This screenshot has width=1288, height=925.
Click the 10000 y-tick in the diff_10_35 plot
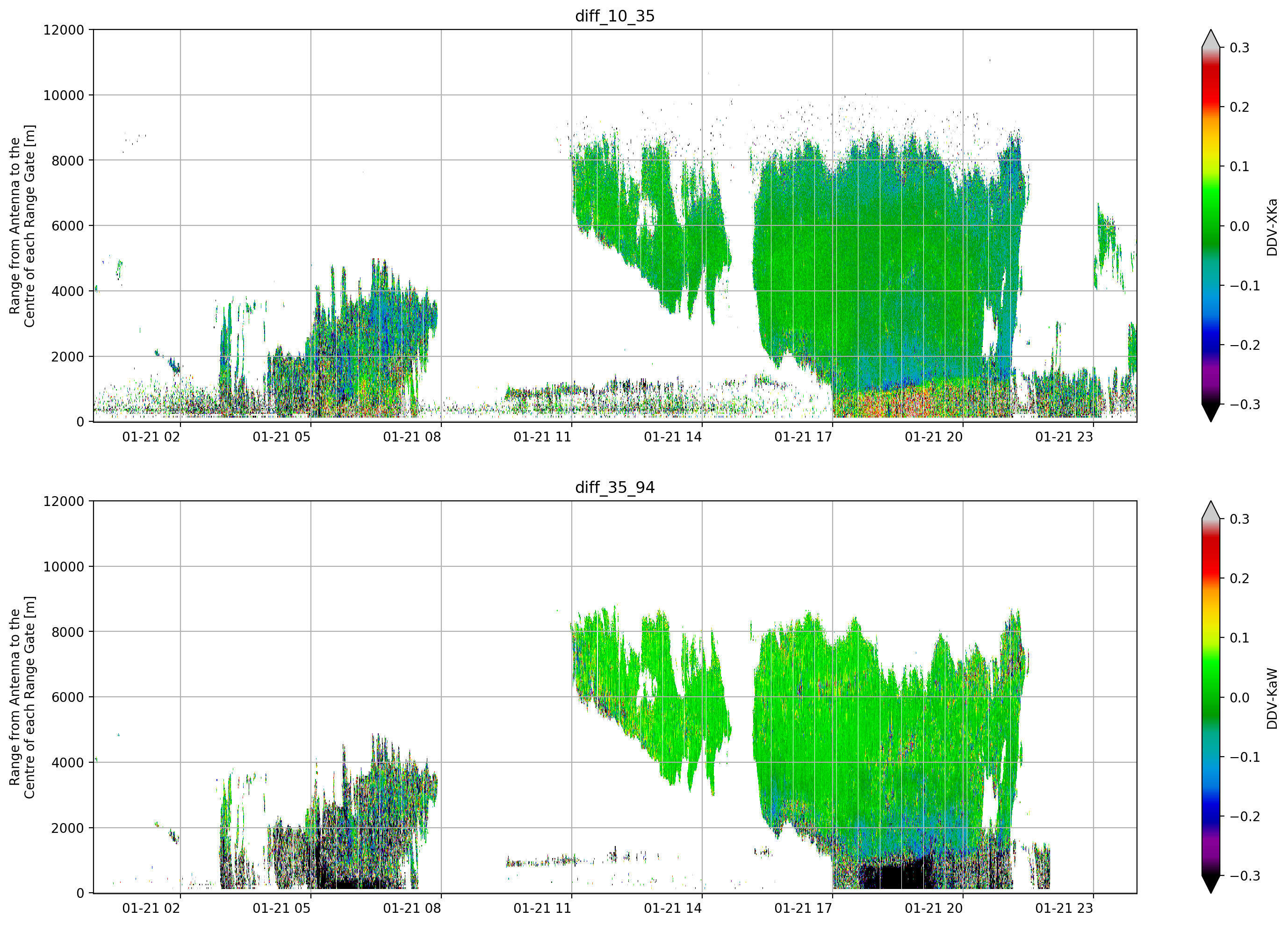64,95
